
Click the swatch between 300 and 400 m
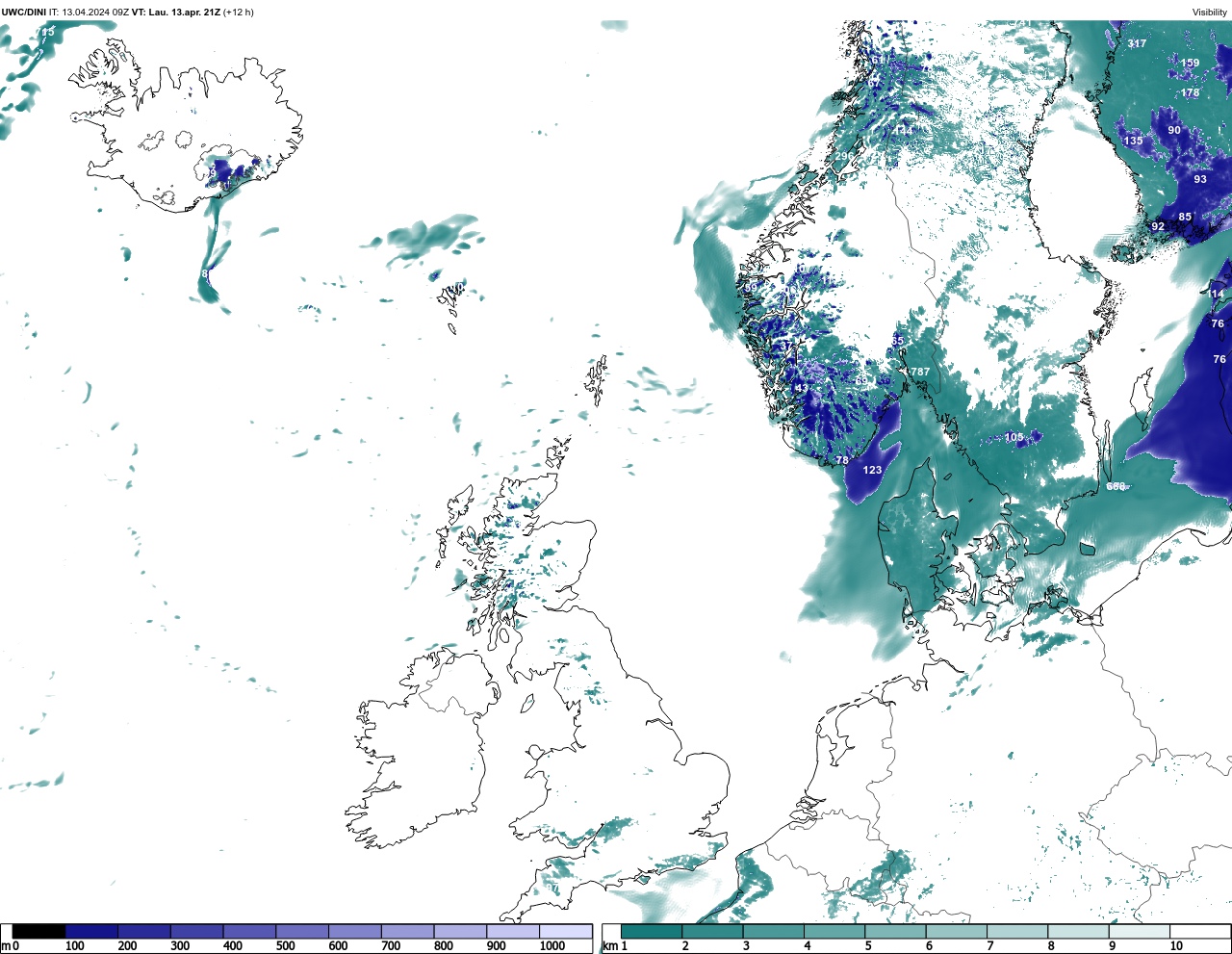(x=196, y=931)
